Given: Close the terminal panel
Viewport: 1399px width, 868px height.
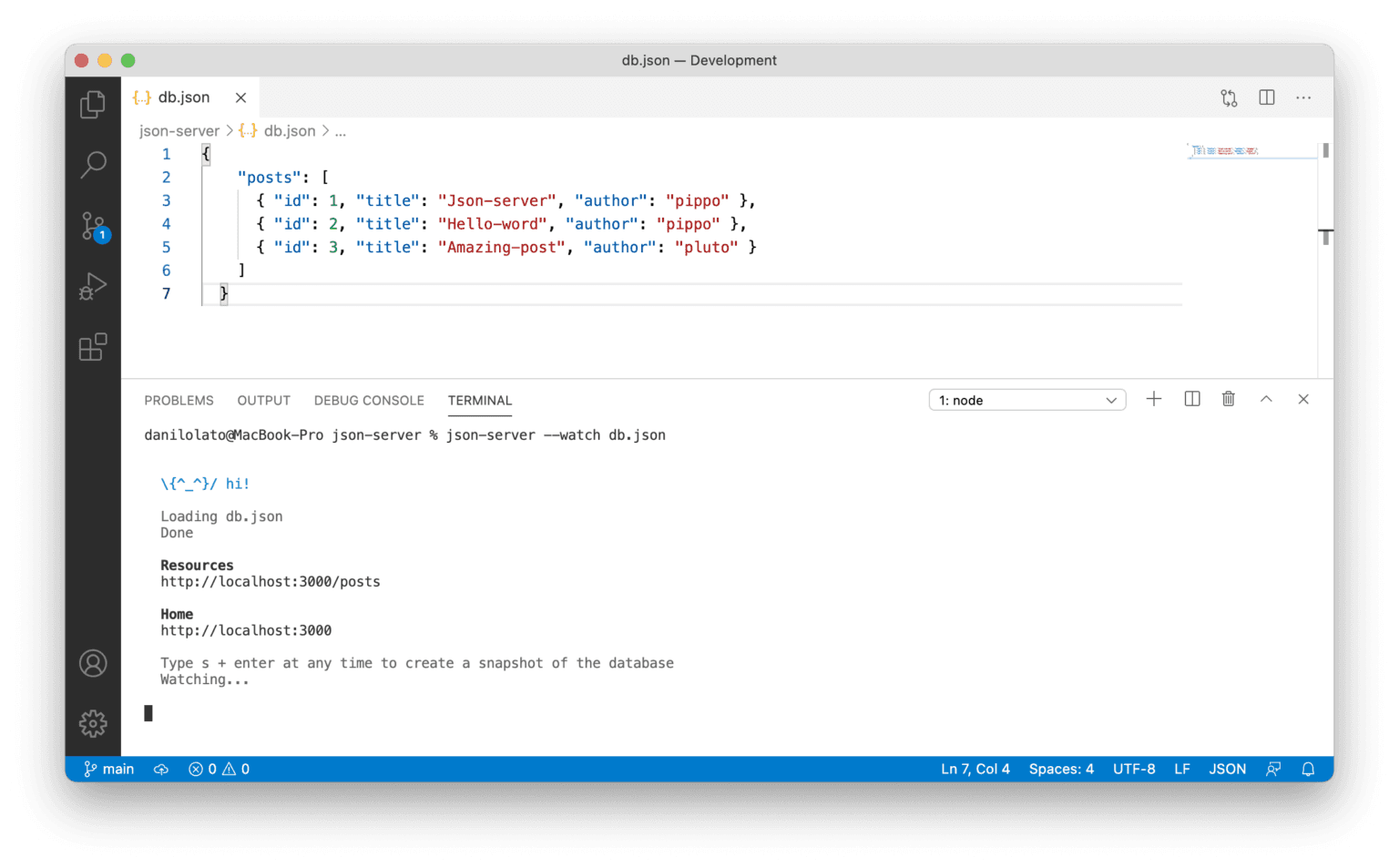Looking at the screenshot, I should point(1303,399).
